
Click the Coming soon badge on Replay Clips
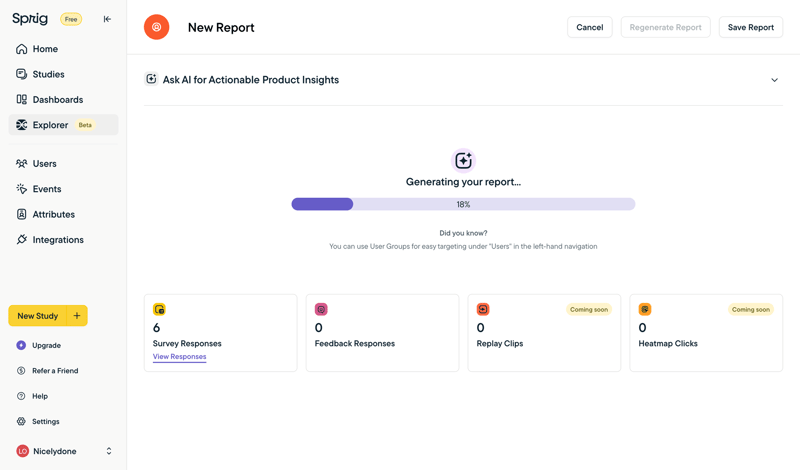point(589,309)
